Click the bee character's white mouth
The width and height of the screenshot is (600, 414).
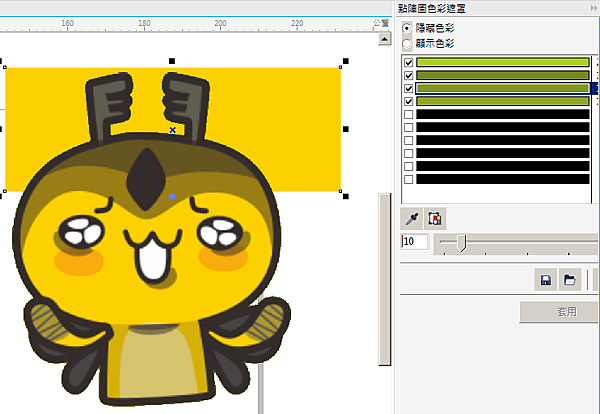click(x=152, y=260)
